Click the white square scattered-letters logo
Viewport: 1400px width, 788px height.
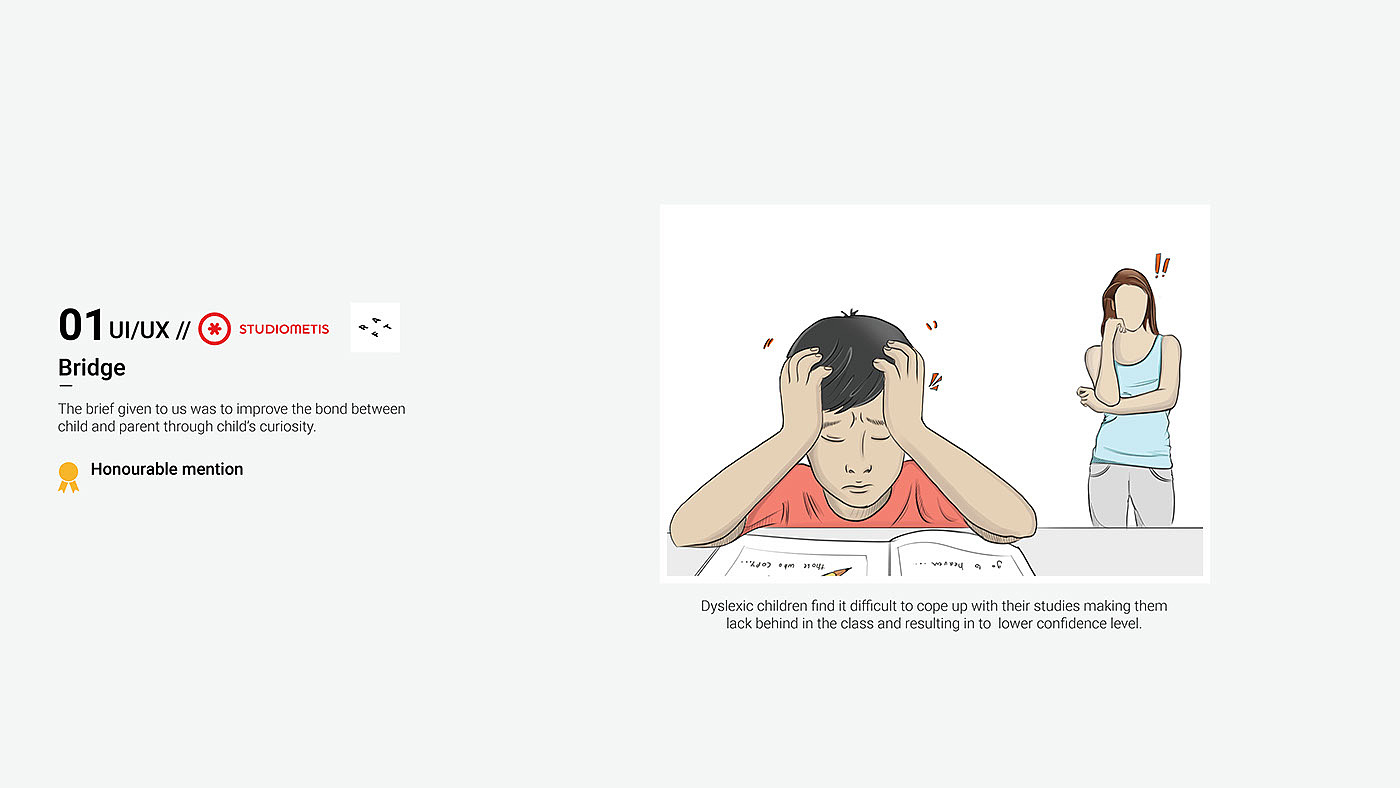375,327
